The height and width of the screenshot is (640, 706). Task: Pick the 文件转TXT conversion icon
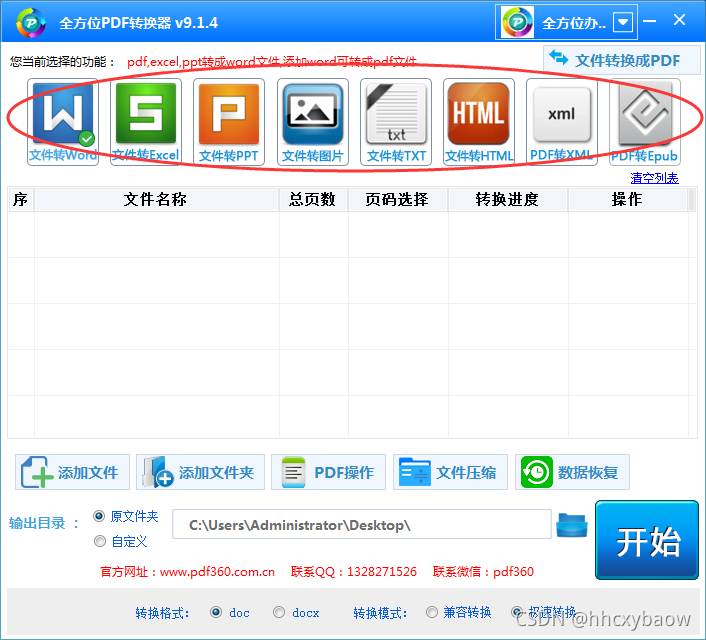click(x=396, y=122)
